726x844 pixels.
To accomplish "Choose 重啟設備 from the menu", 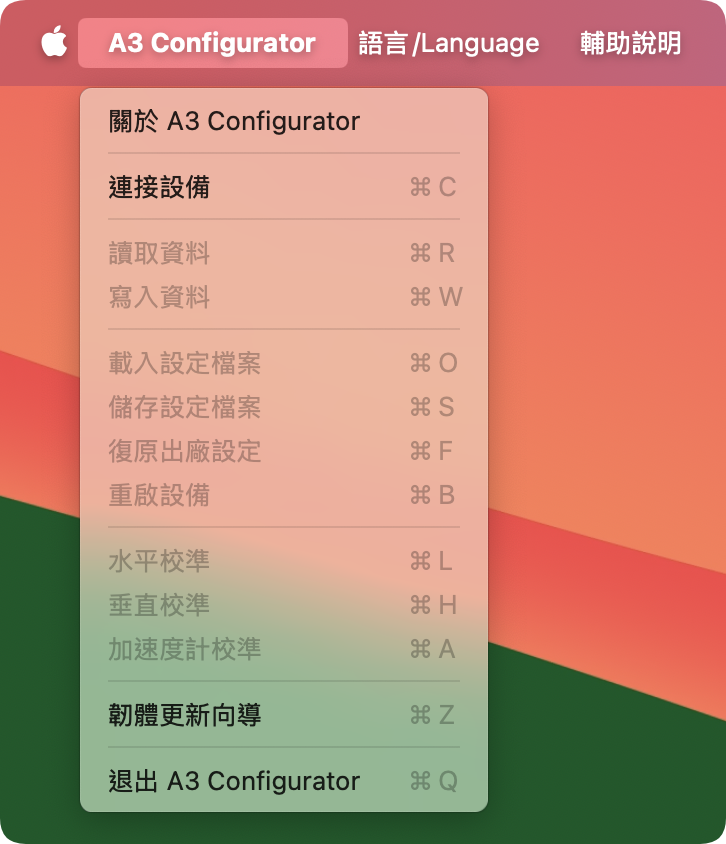I will (160, 495).
